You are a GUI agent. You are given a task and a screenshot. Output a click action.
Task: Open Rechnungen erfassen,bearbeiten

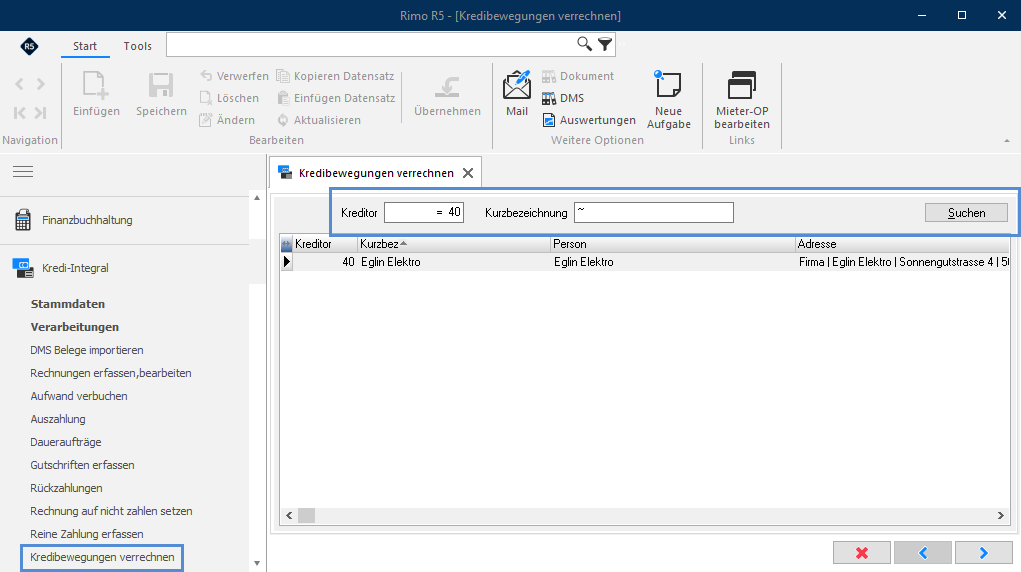click(x=111, y=373)
